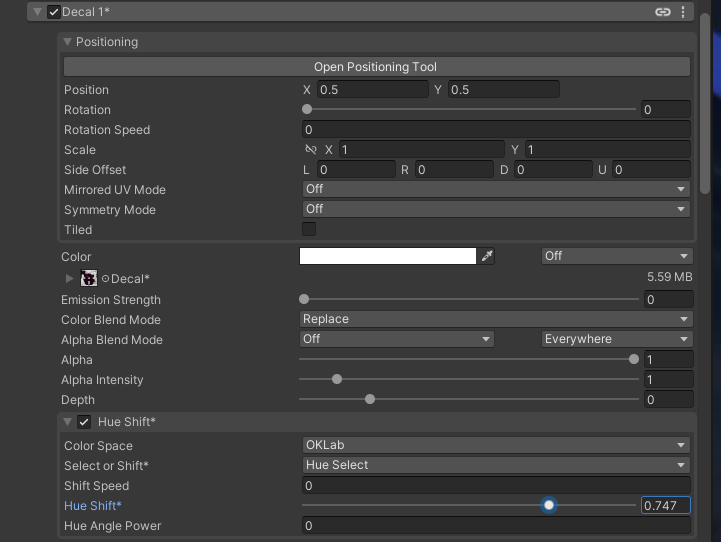Click the link icon in Decal 1 header
The width and height of the screenshot is (721, 542).
tap(662, 12)
